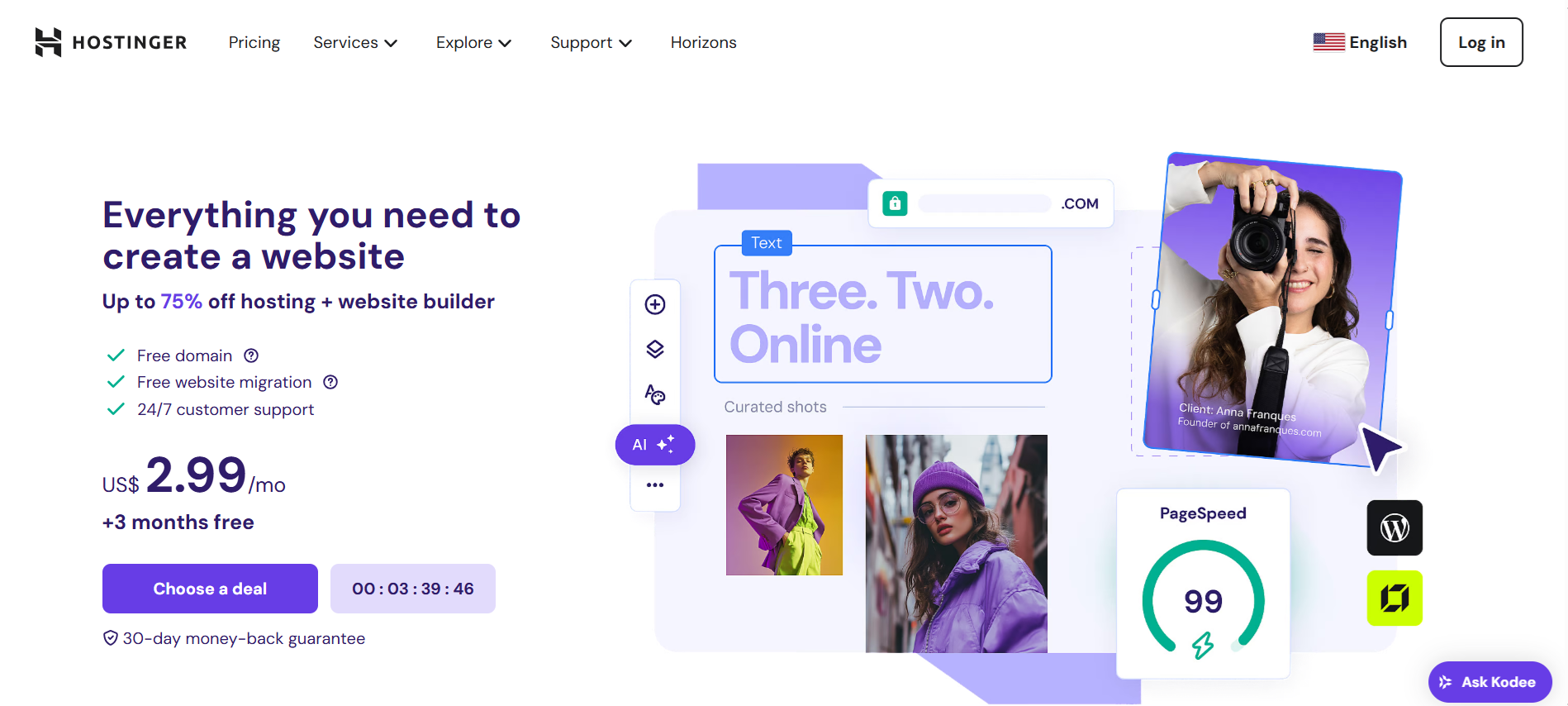Expand the Explore dropdown menu

pos(474,42)
